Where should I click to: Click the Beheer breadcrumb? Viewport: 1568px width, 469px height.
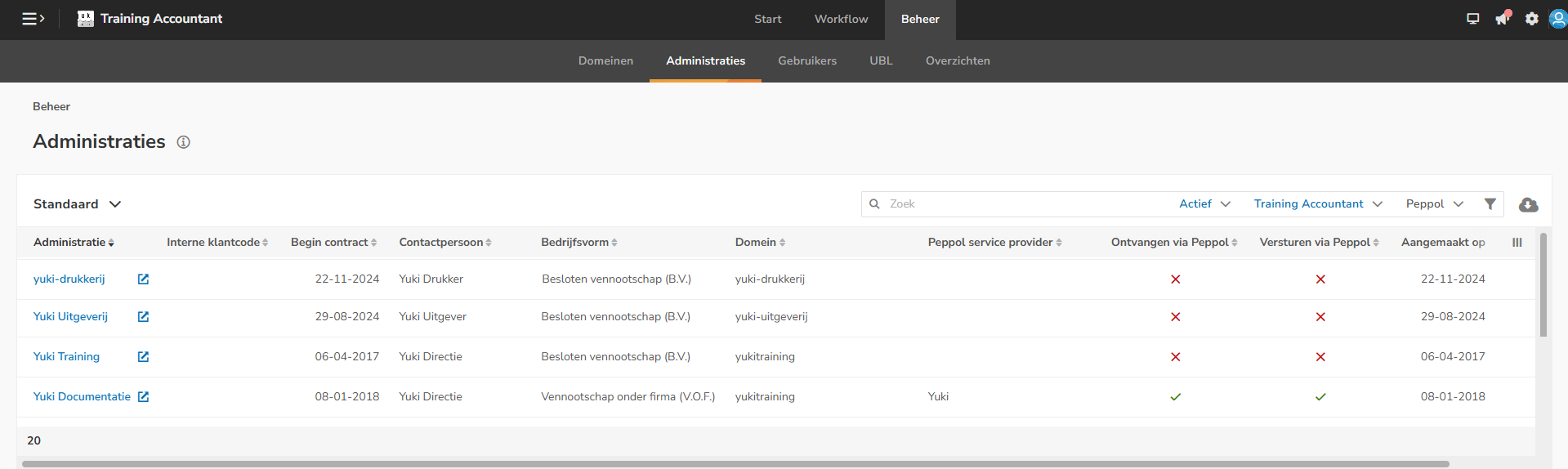pos(51,107)
